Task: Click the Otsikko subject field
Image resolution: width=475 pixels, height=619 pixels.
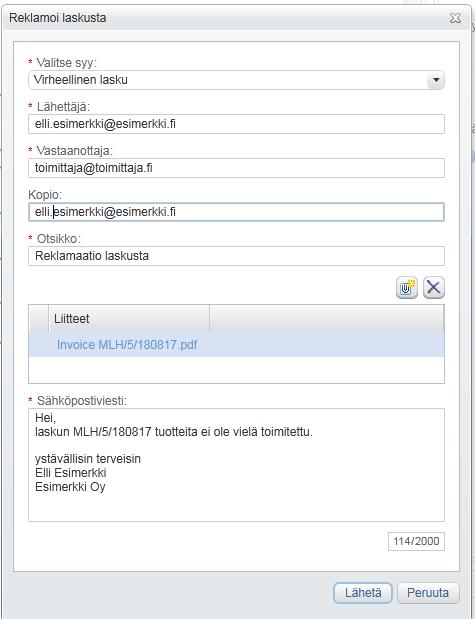Action: coord(236,256)
